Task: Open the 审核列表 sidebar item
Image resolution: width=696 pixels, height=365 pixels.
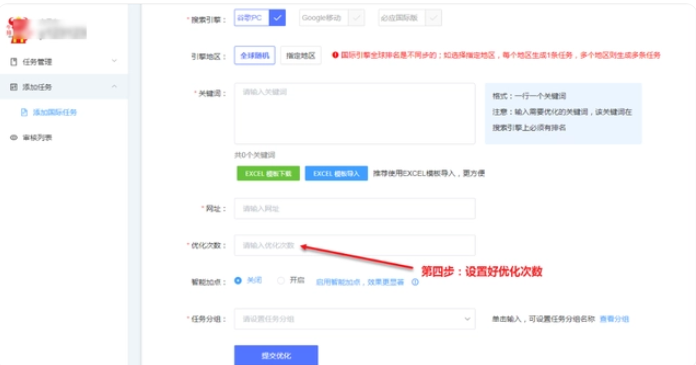Action: pyautogui.click(x=64, y=138)
